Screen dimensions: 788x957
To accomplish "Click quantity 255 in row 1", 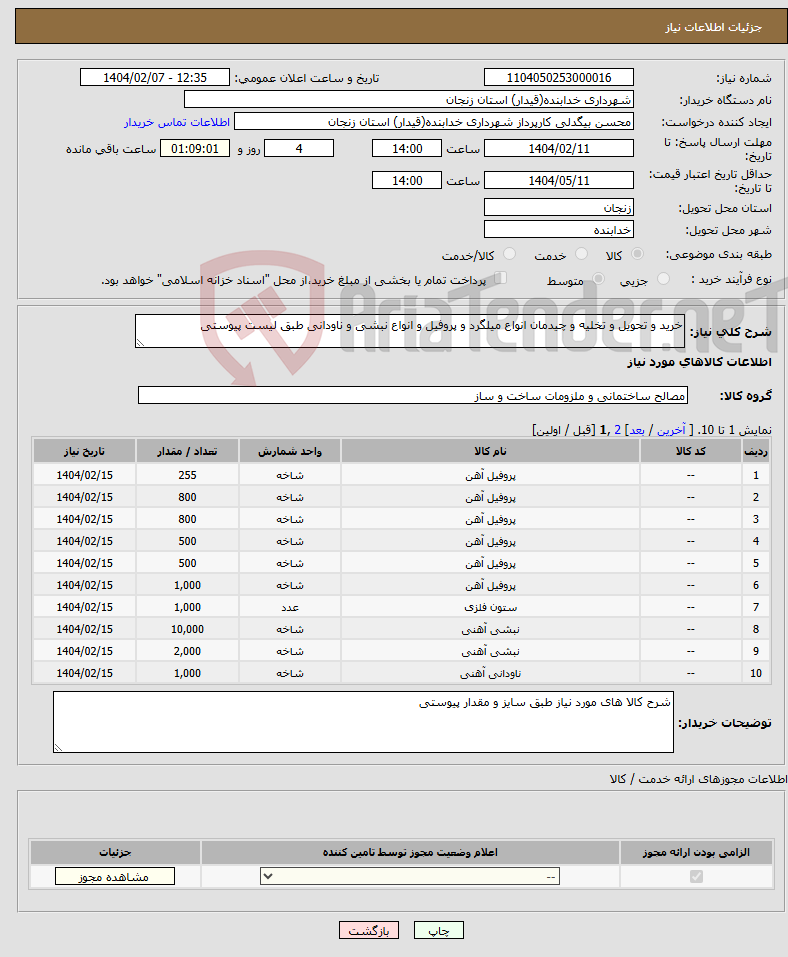I will [x=187, y=475].
